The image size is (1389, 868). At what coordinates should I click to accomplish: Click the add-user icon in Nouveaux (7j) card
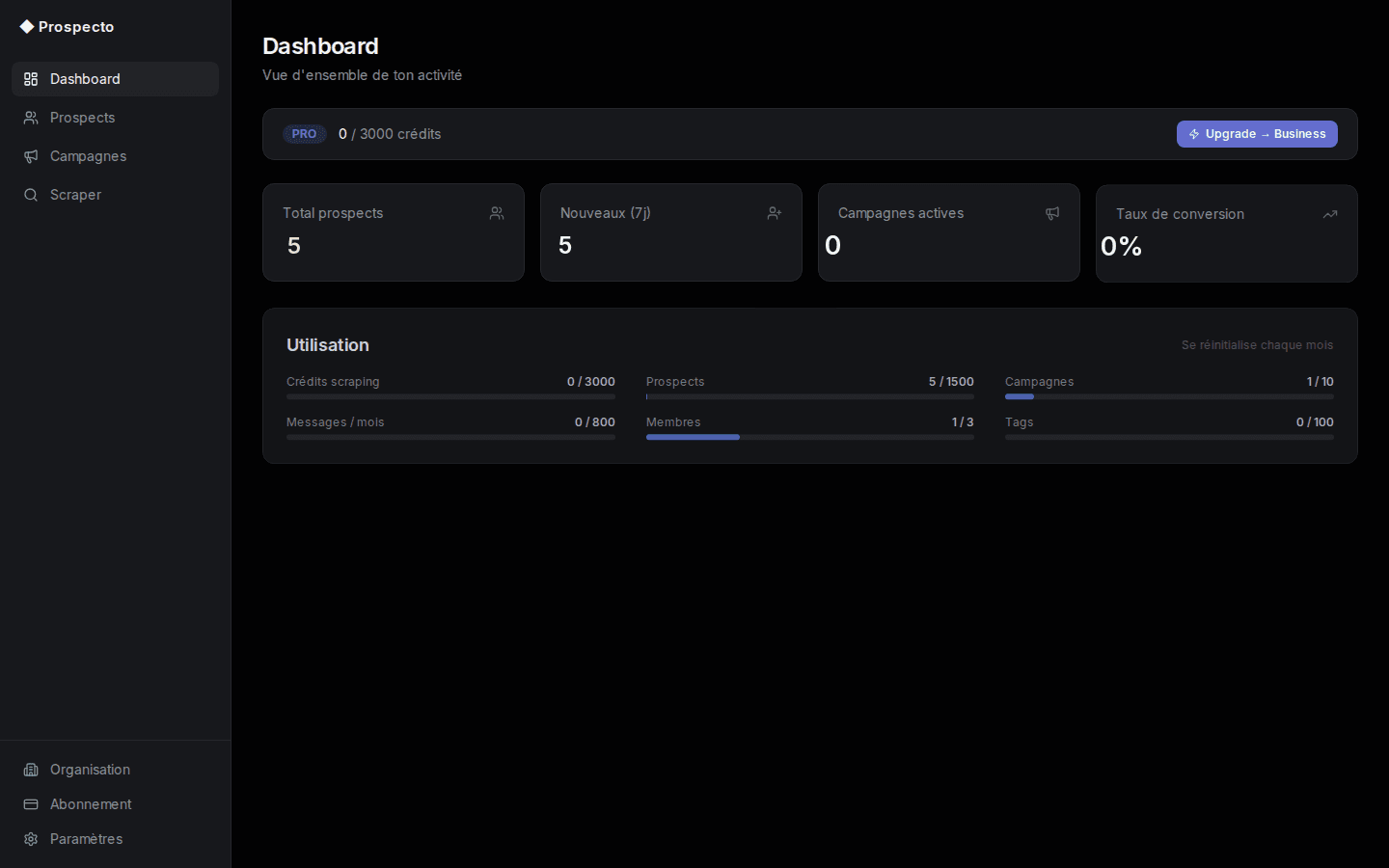[x=775, y=213]
